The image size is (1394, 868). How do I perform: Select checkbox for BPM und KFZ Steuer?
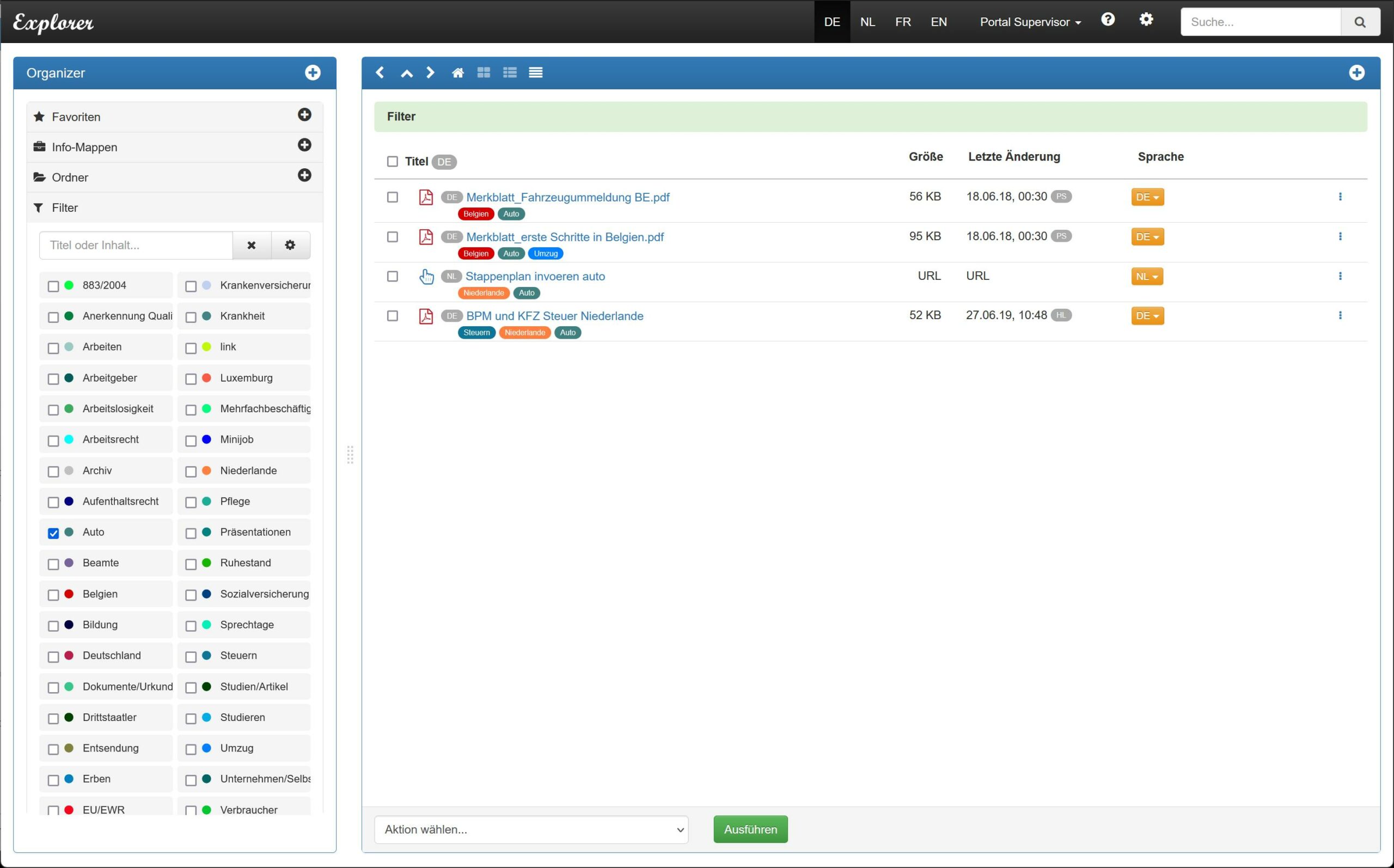[x=393, y=316]
